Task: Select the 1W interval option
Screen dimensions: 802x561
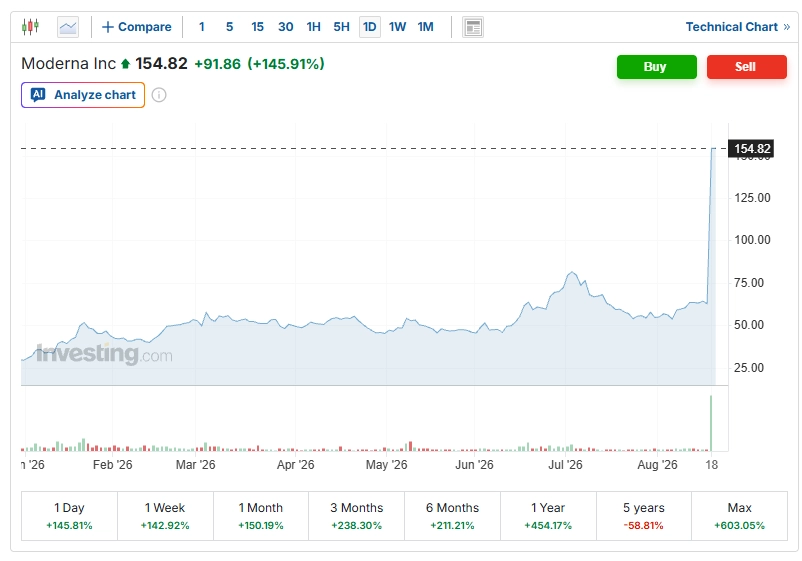Action: click(397, 27)
